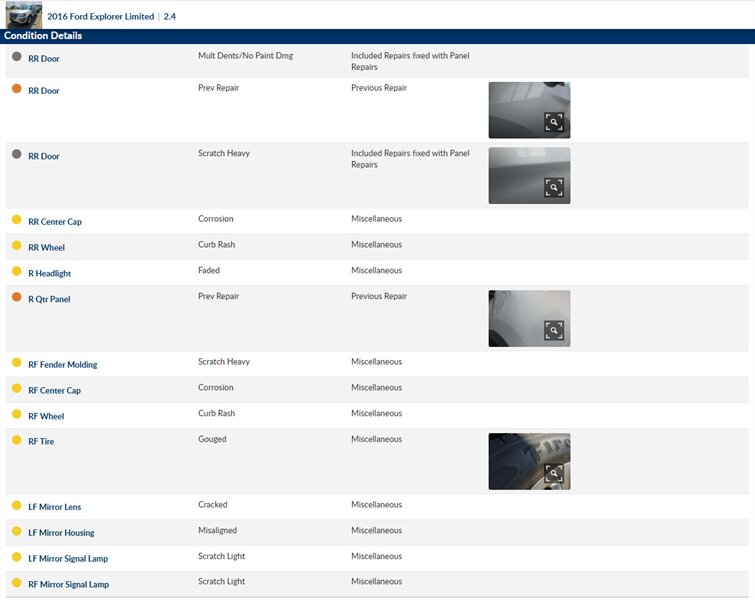Click the R Headlight item link
The width and height of the screenshot is (755, 600).
pyautogui.click(x=49, y=274)
